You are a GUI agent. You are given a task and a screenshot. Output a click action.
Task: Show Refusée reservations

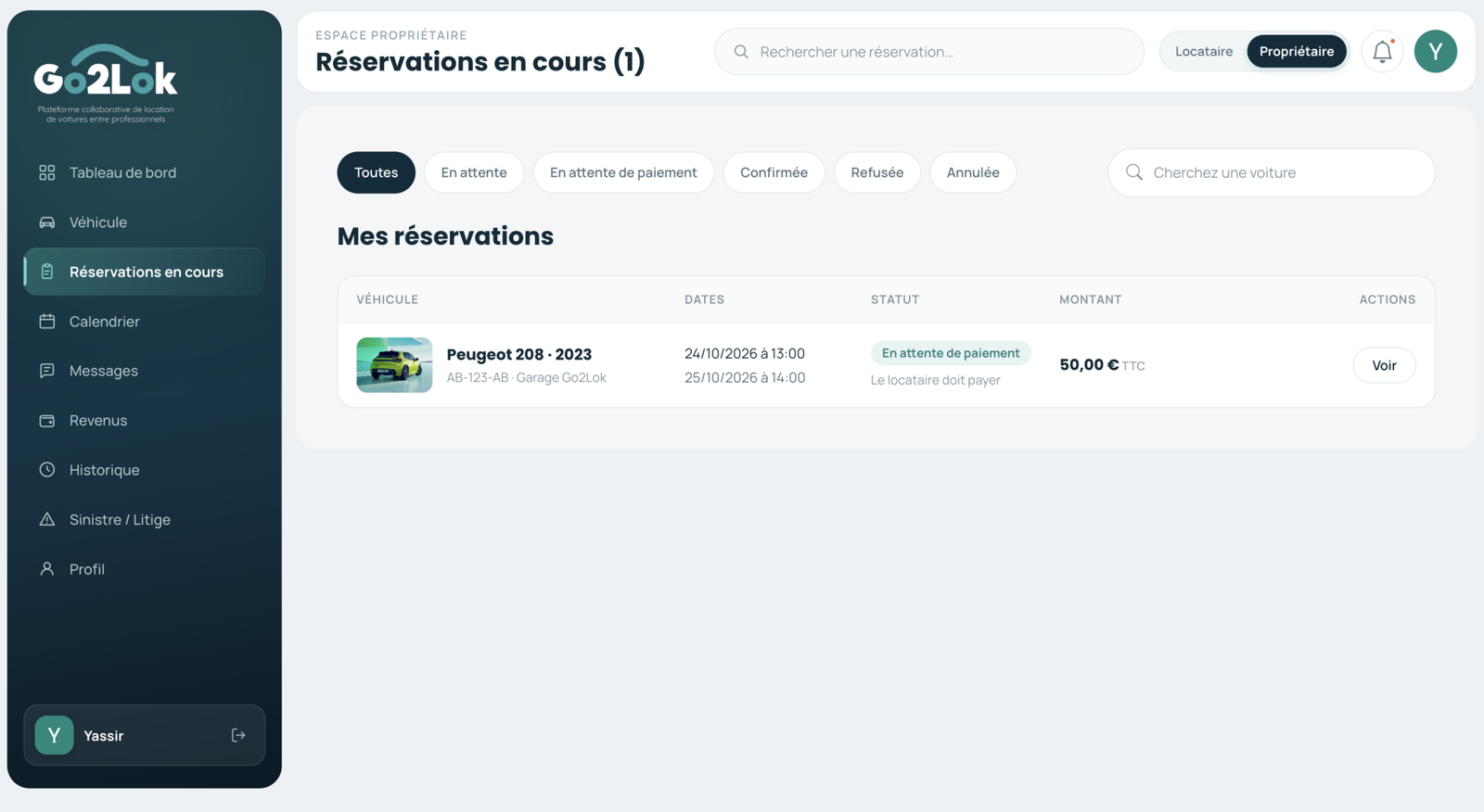point(877,172)
